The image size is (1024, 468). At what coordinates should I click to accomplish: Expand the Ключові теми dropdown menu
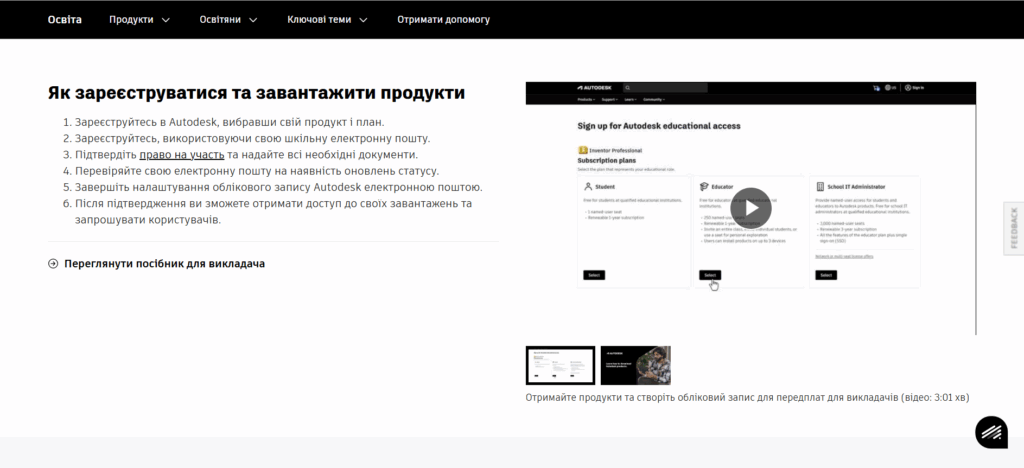pyautogui.click(x=327, y=19)
